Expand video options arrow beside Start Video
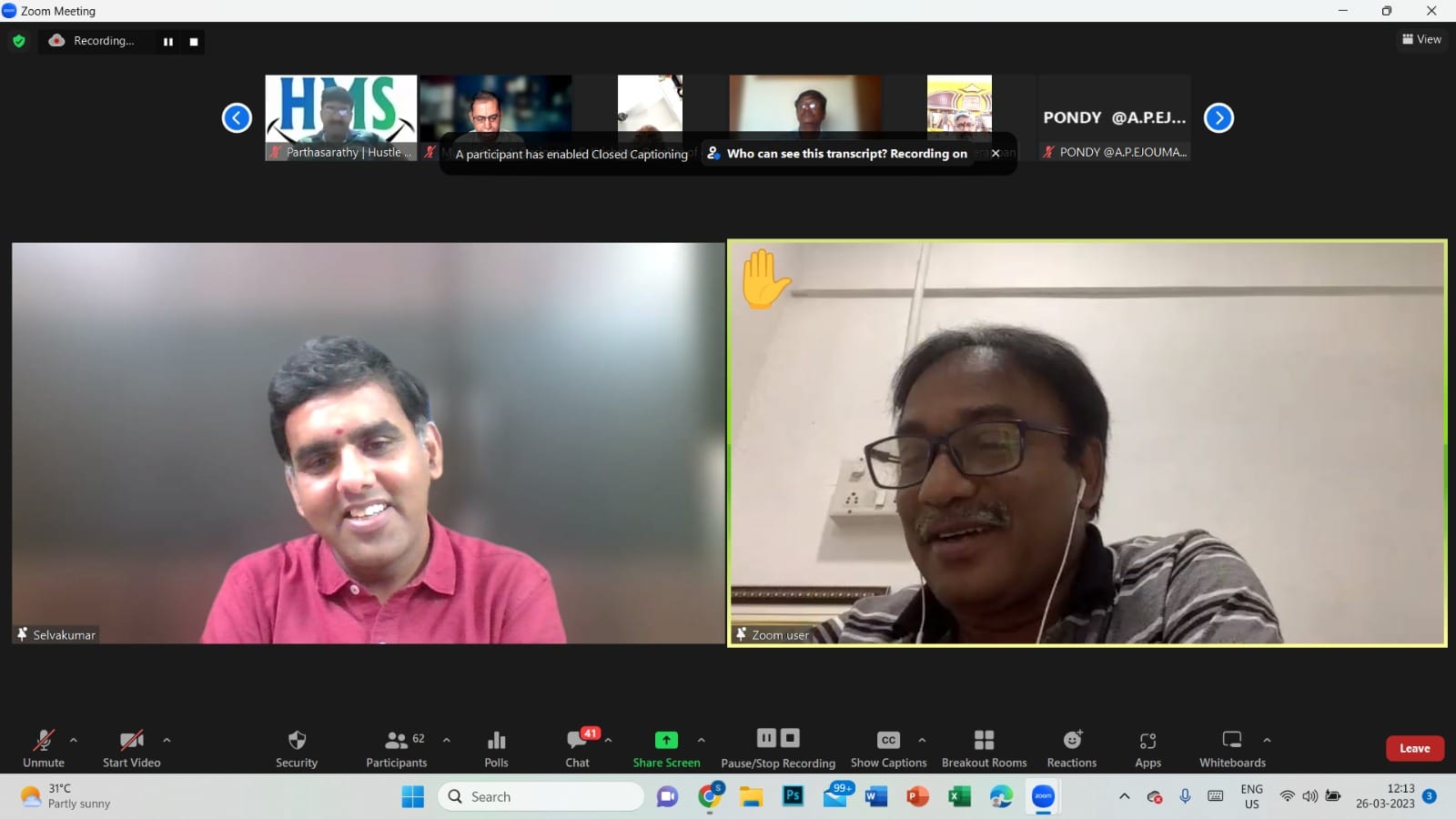This screenshot has width=1456, height=819. tap(167, 740)
